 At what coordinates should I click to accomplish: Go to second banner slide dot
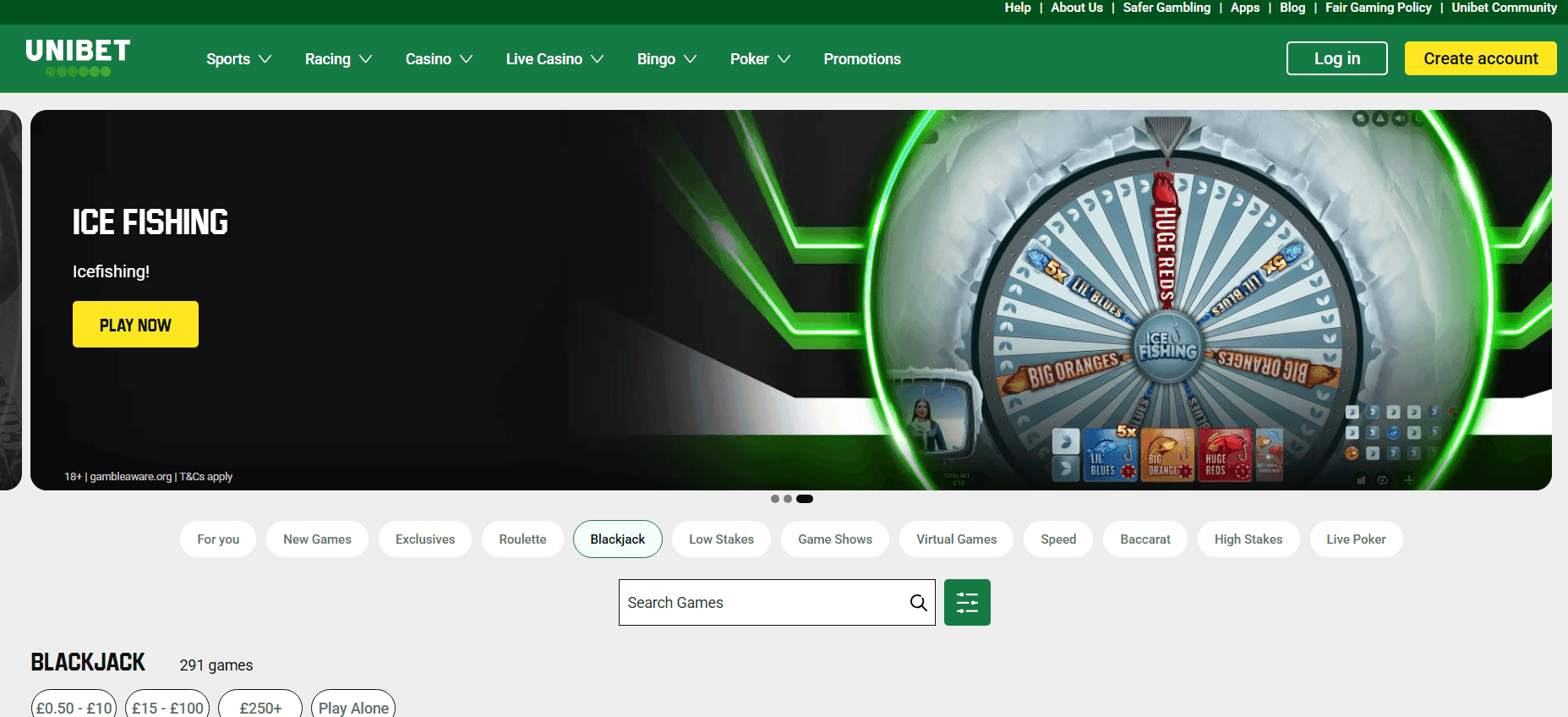tap(788, 499)
